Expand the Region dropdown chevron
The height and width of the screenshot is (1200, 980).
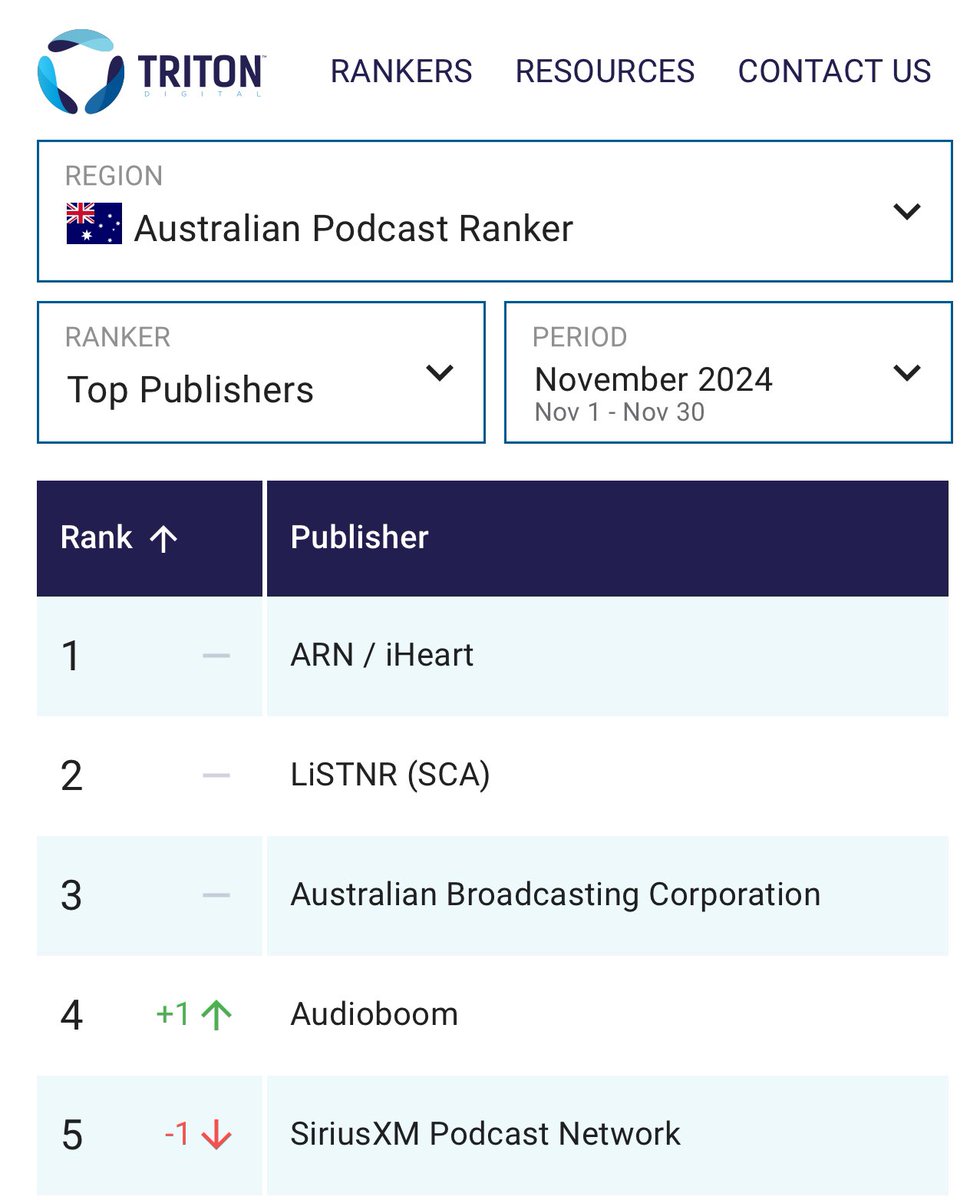point(906,212)
